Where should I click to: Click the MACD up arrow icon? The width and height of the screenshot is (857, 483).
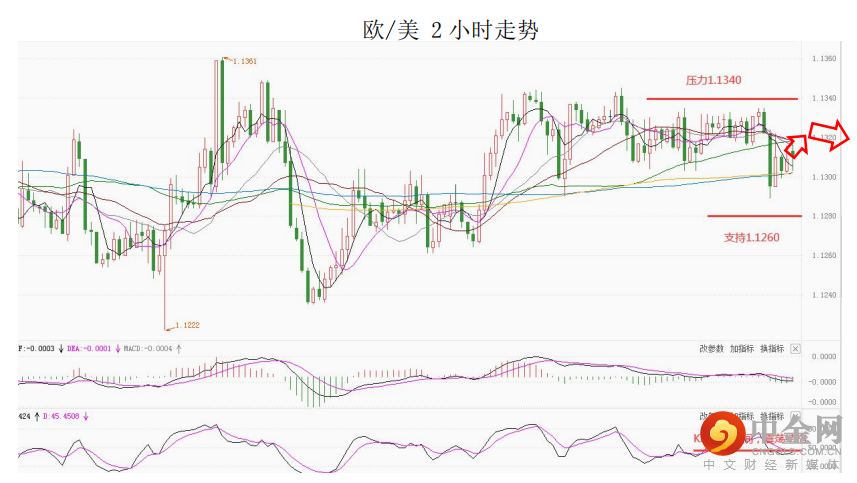(x=179, y=349)
